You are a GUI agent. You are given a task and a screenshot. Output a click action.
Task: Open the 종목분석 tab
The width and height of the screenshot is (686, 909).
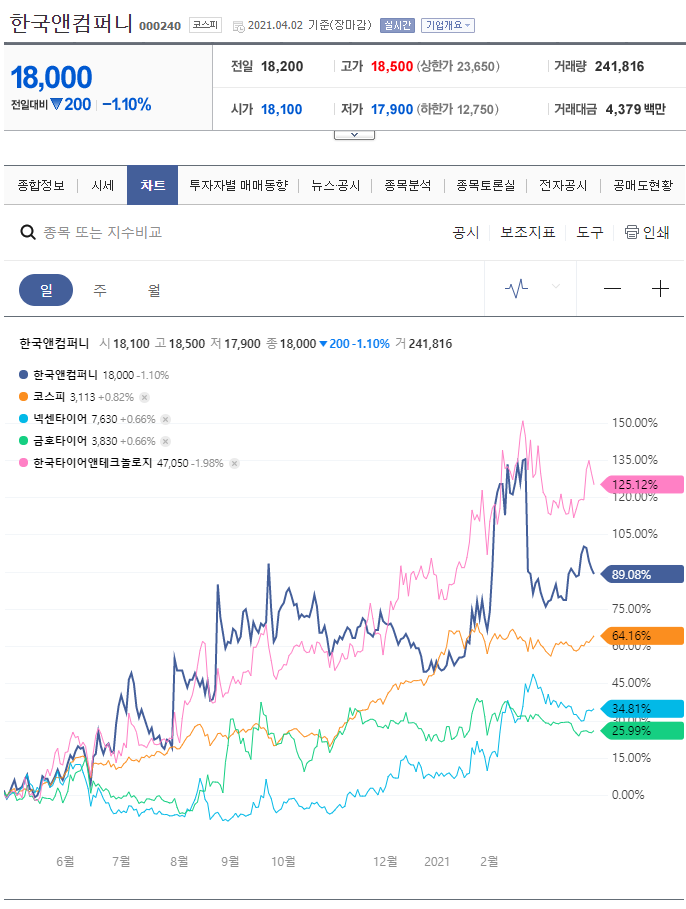click(x=408, y=186)
